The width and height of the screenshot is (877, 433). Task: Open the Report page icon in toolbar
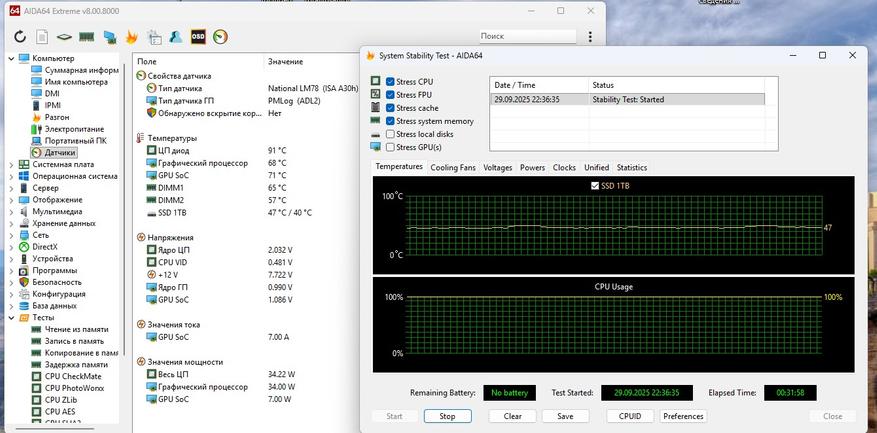(x=42, y=37)
